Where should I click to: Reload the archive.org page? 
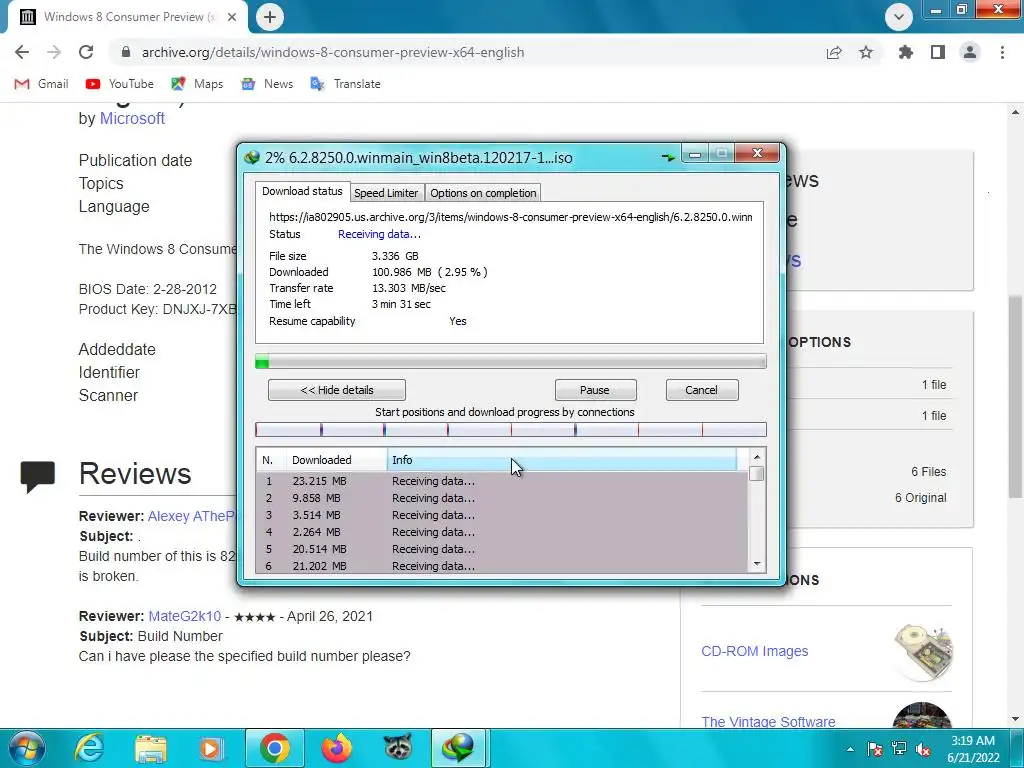click(x=86, y=52)
